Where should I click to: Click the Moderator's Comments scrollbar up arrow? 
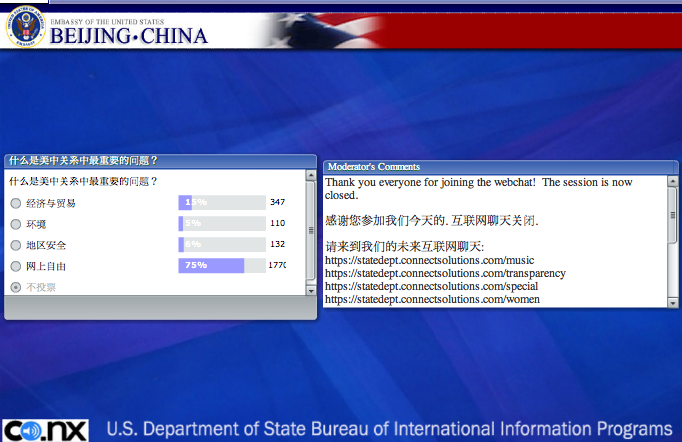(x=672, y=182)
